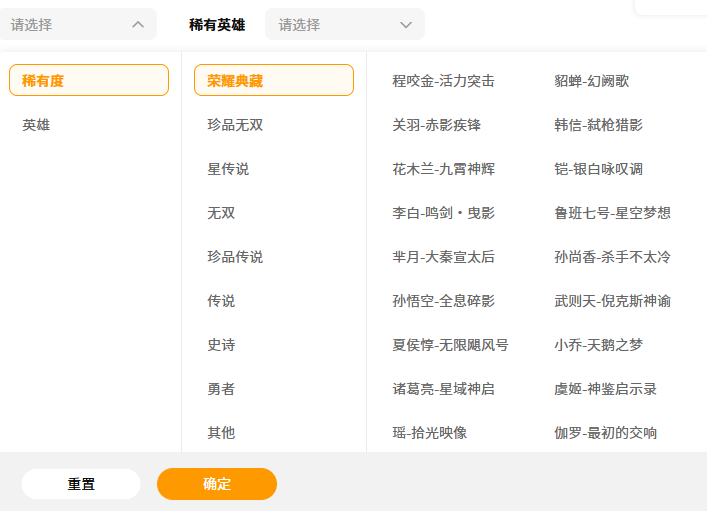The width and height of the screenshot is (707, 511).
Task: Select the 英雄 category
Action: [37, 125]
